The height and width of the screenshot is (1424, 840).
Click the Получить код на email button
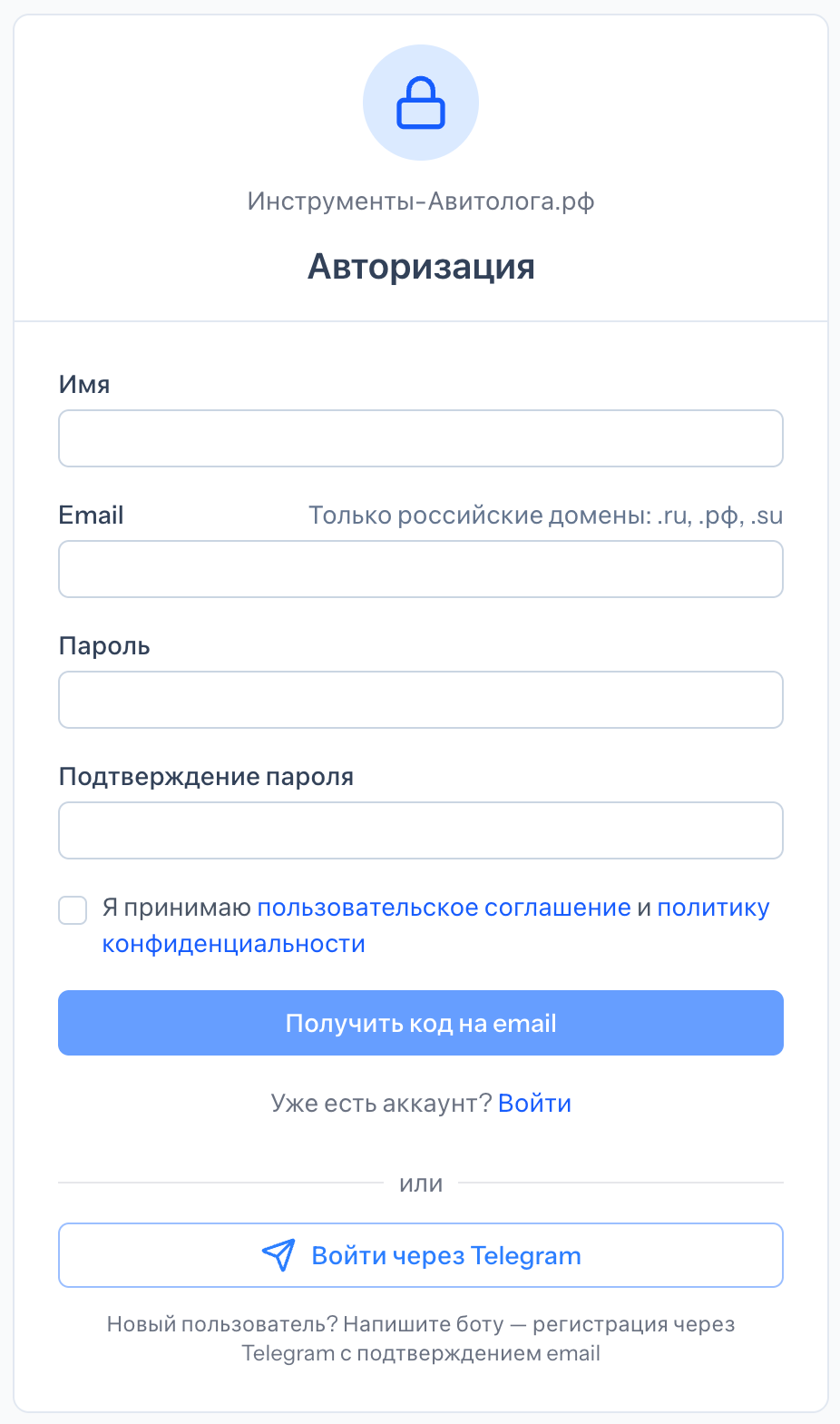[421, 1023]
